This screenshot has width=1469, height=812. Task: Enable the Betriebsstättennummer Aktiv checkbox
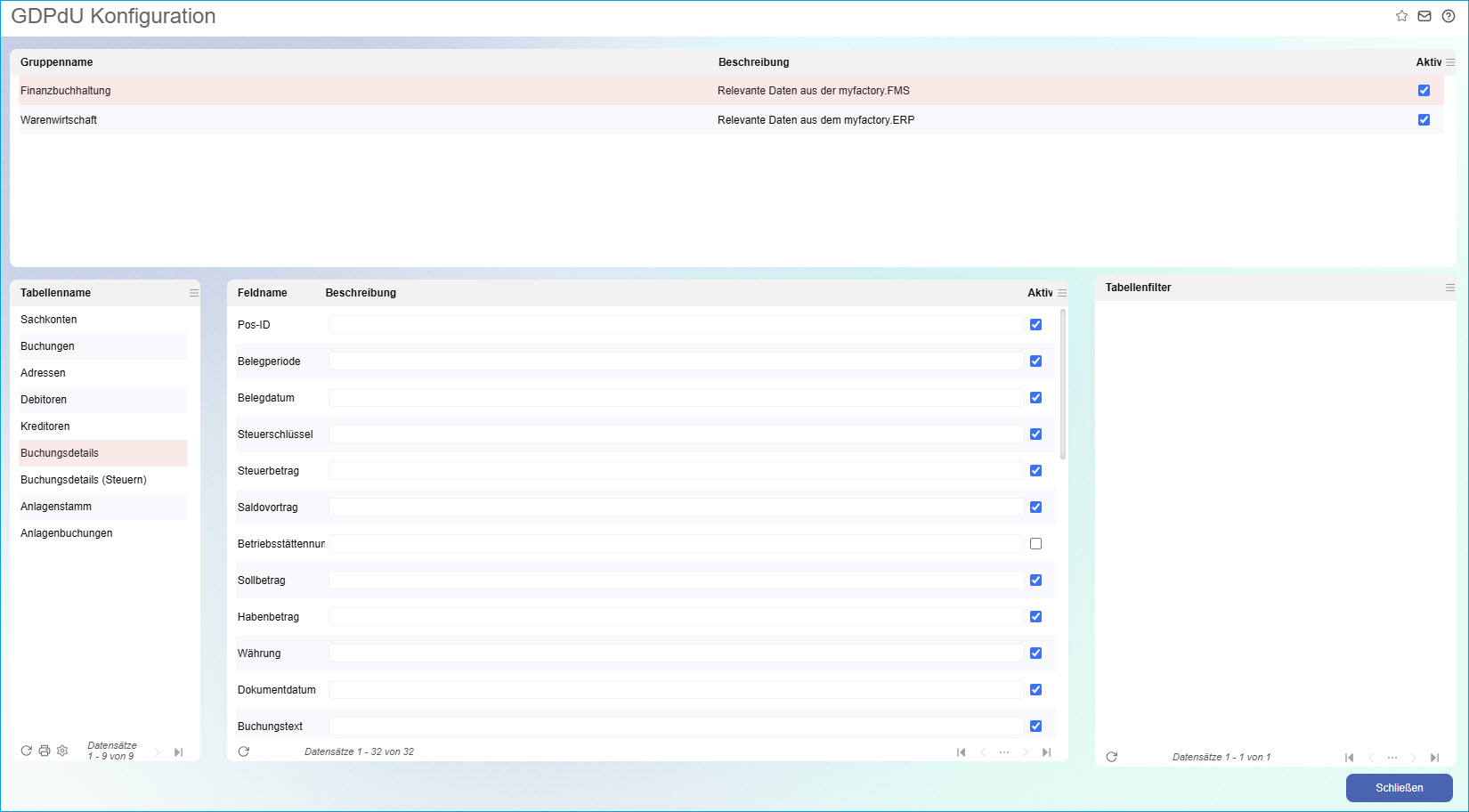(x=1035, y=544)
